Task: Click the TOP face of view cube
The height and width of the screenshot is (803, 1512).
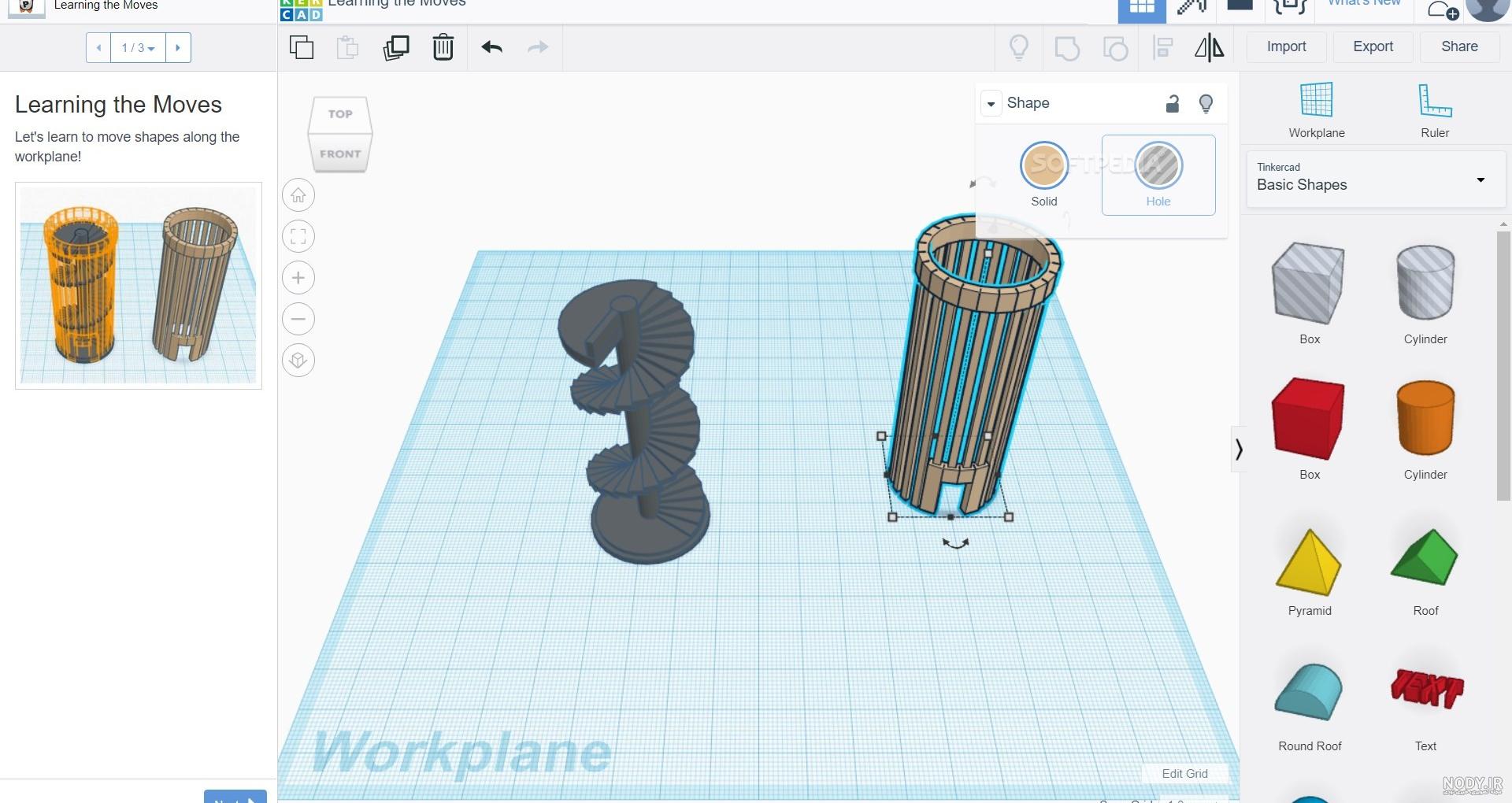Action: click(x=340, y=114)
